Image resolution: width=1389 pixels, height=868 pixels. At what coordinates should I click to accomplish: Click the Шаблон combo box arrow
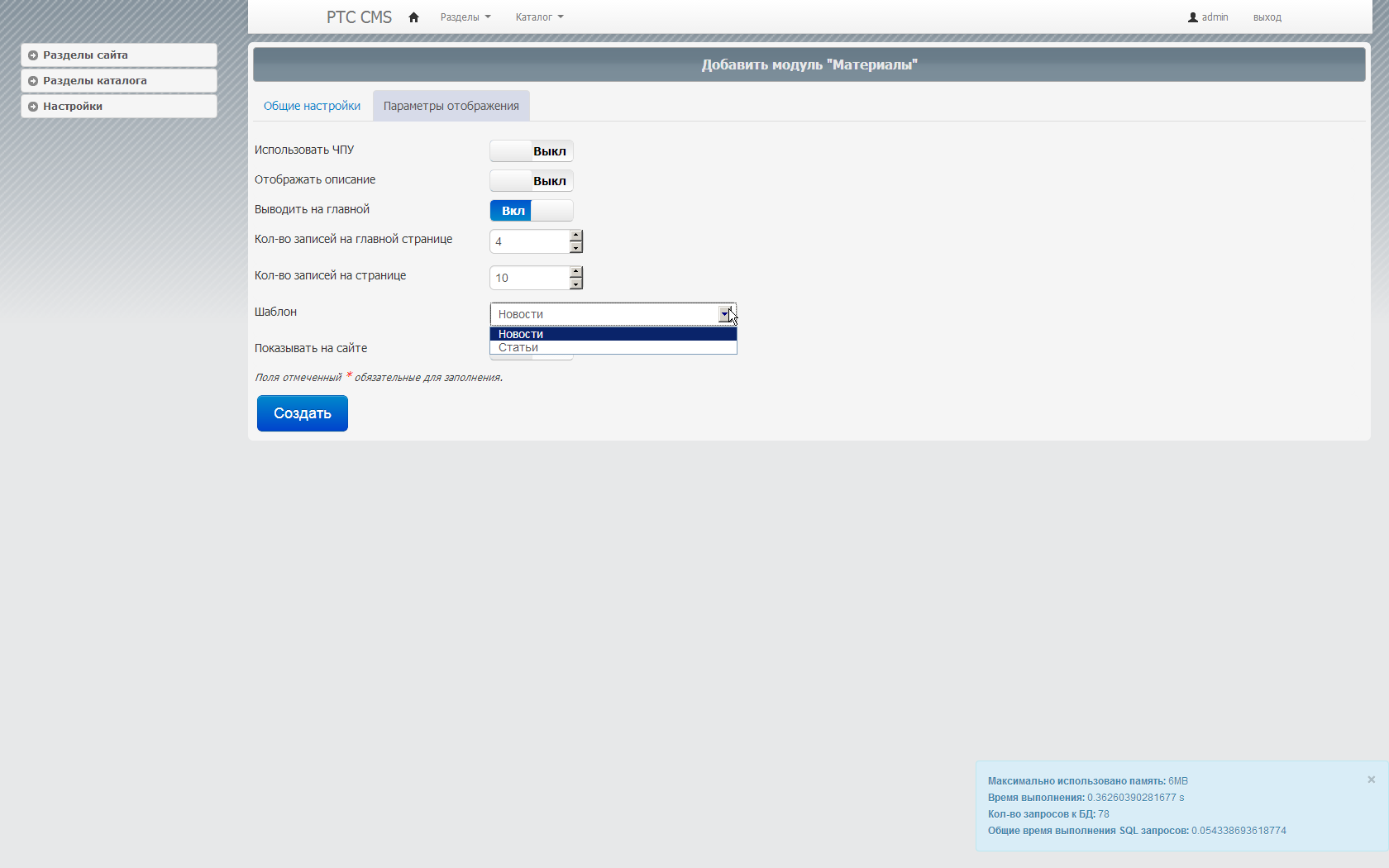tap(725, 314)
